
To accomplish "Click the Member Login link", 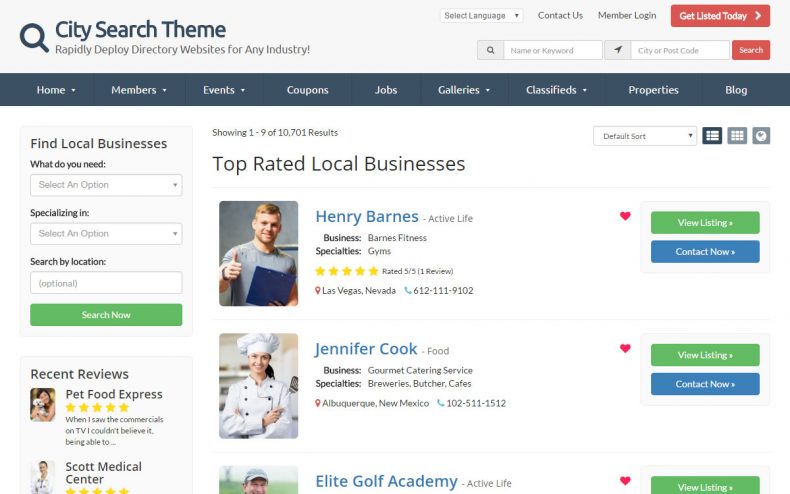I will (627, 16).
